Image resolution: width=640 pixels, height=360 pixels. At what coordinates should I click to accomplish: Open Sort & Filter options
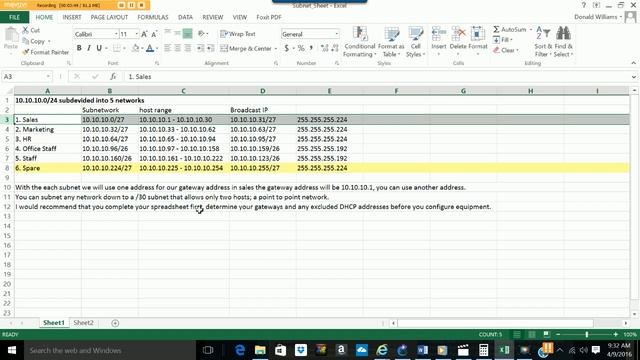click(x=543, y=42)
